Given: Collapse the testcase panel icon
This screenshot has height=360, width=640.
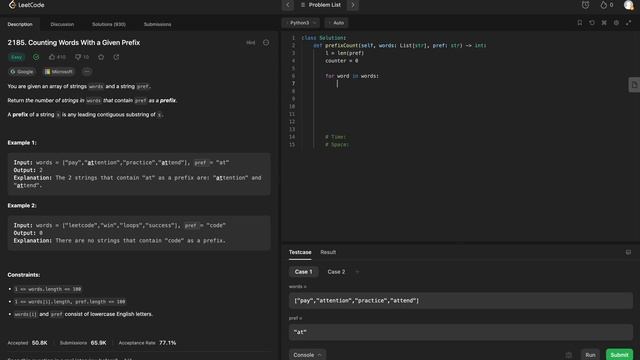Looking at the screenshot, I should pyautogui.click(x=628, y=252).
